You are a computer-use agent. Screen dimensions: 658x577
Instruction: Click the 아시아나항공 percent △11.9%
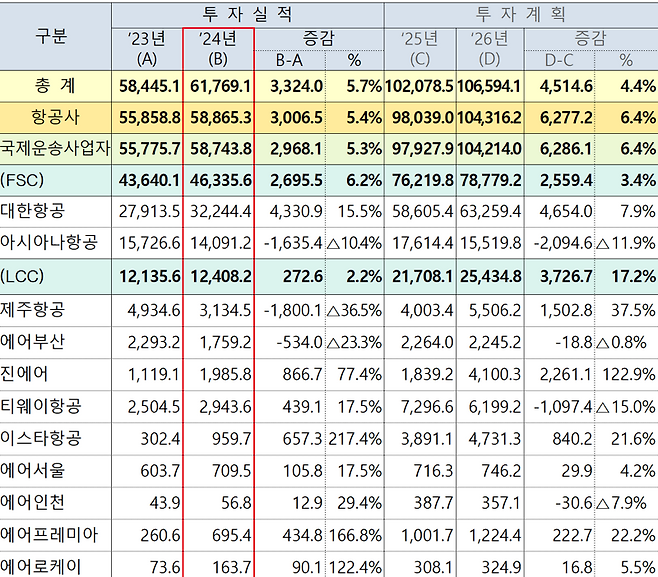coord(625,243)
